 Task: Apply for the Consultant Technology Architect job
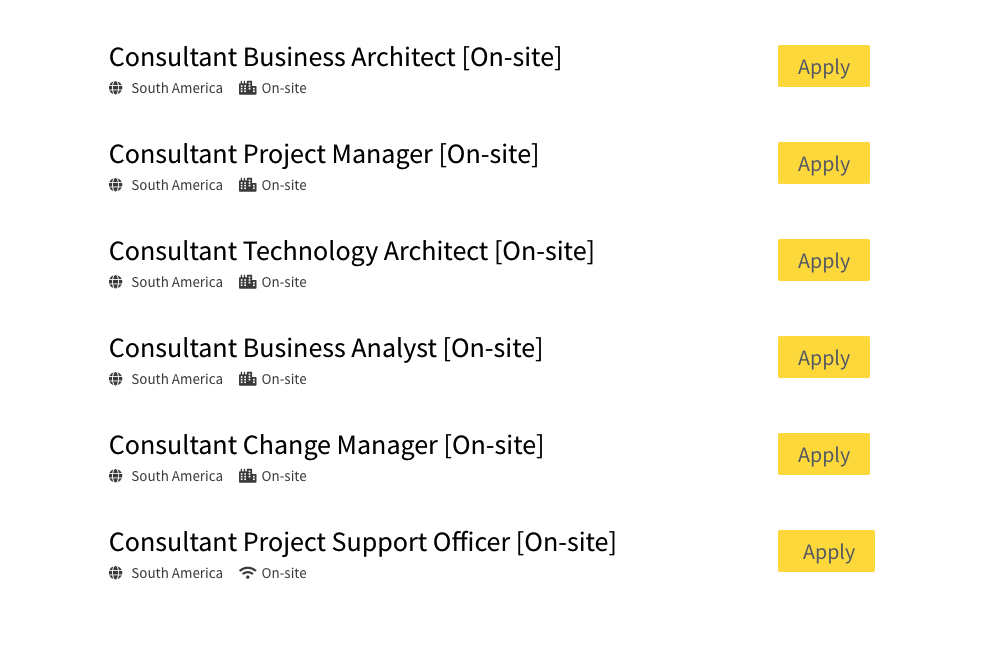pyautogui.click(x=823, y=260)
